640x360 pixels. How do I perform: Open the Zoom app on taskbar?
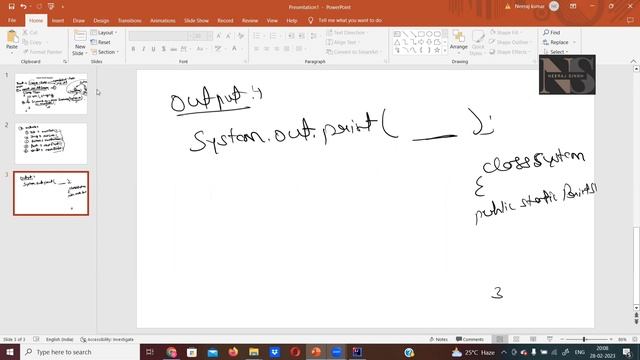336,352
